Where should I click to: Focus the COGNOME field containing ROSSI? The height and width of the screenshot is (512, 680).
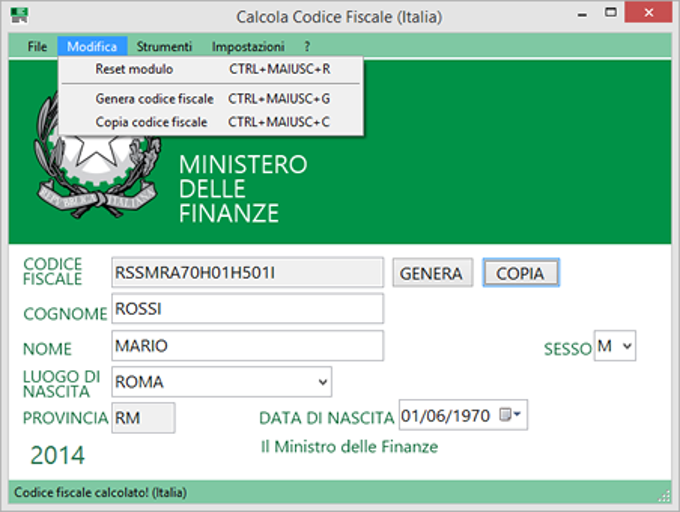248,309
